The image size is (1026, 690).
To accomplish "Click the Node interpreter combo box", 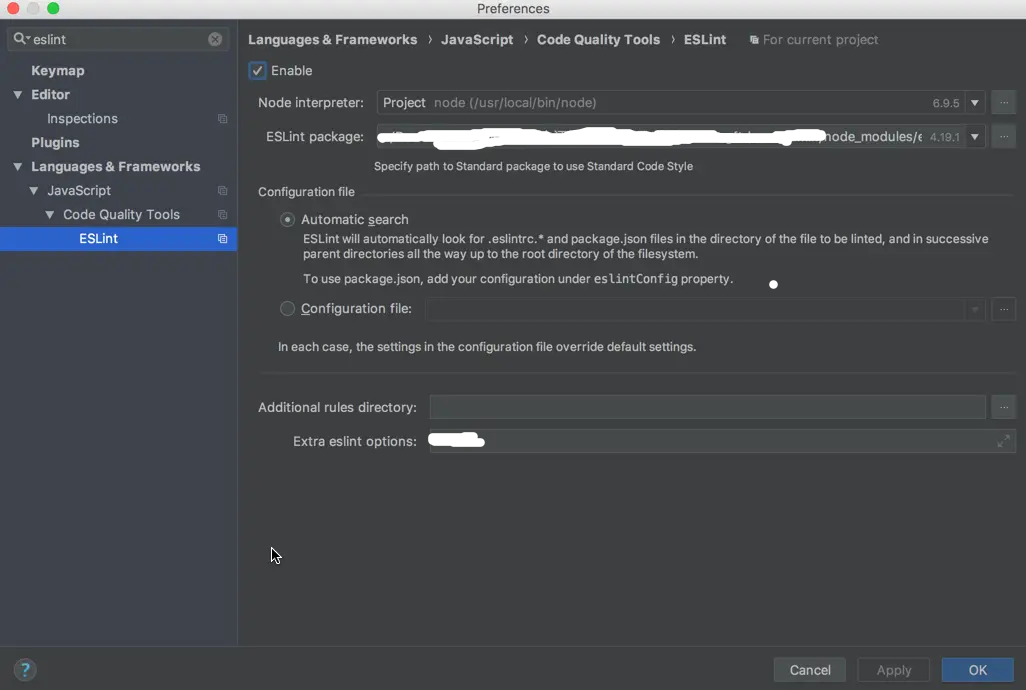I will [681, 103].
